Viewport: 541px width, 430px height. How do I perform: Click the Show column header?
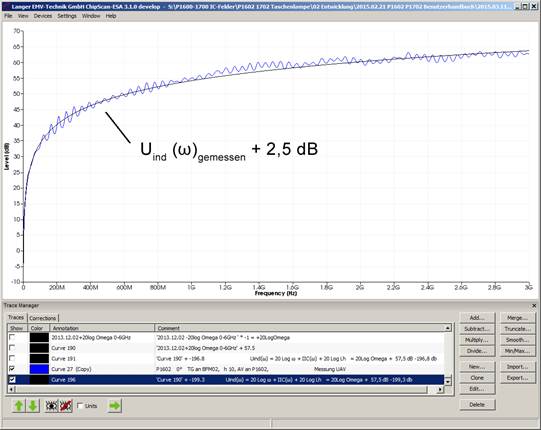18,328
